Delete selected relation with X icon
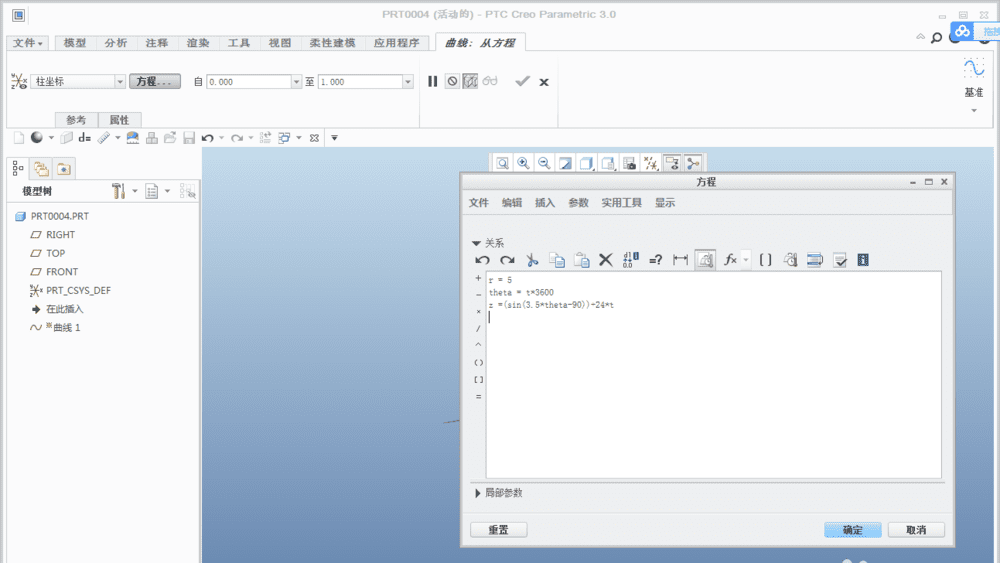The width and height of the screenshot is (1000, 563). coord(606,260)
